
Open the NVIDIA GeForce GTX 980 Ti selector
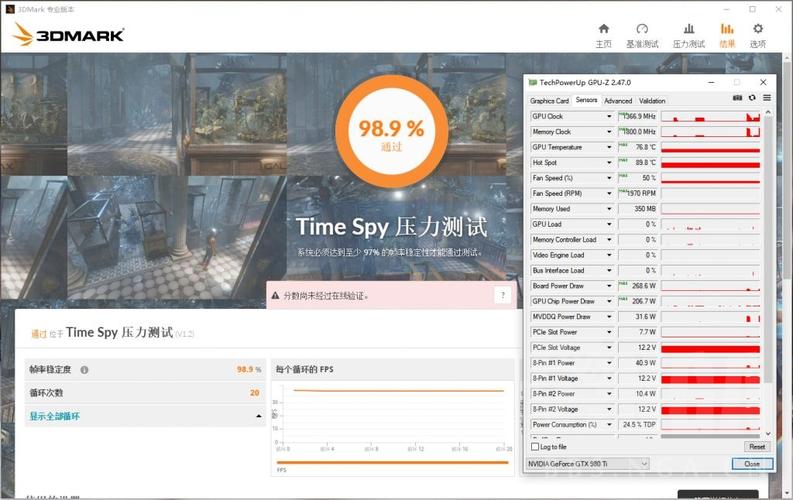coord(588,464)
